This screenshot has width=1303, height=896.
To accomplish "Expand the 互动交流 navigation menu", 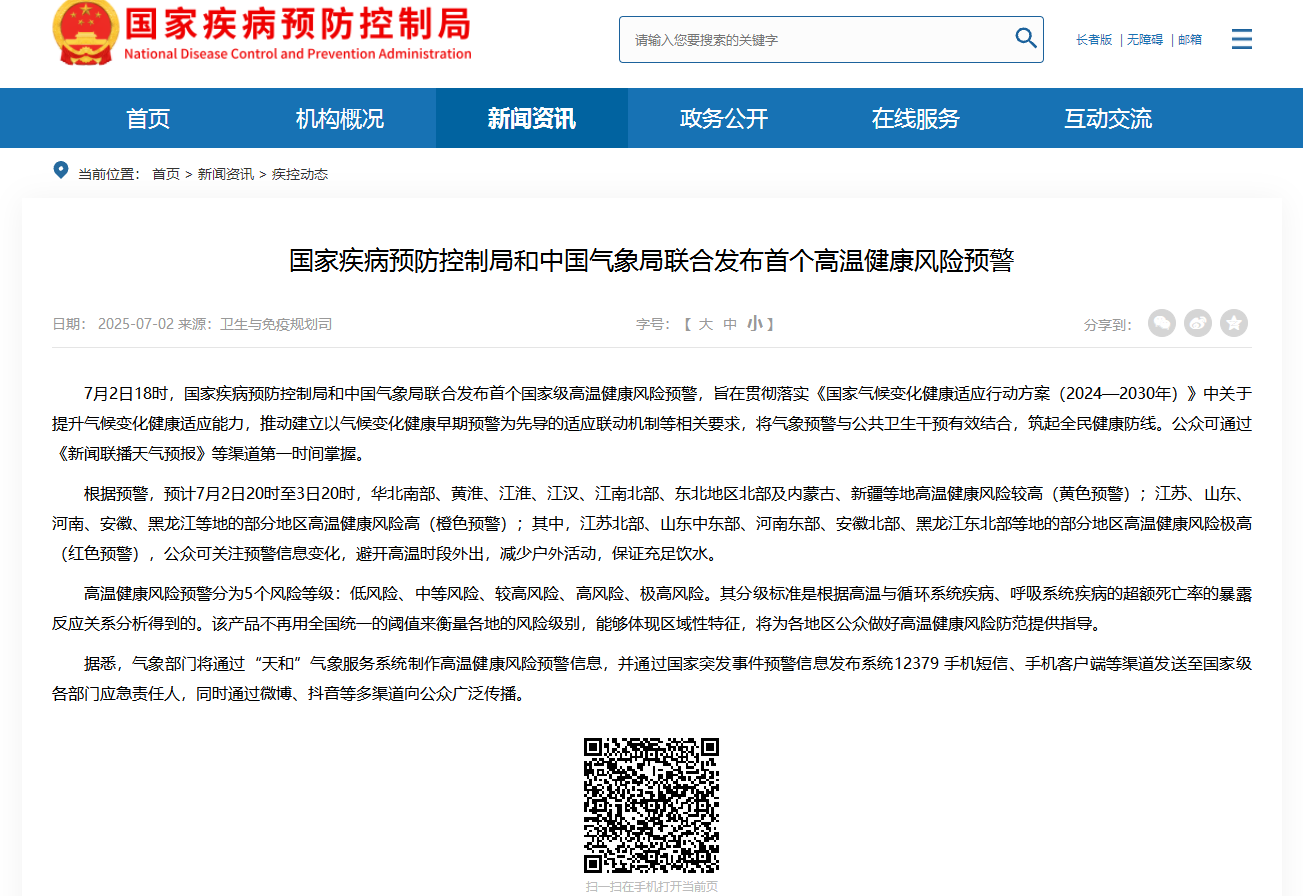I will click(1107, 118).
